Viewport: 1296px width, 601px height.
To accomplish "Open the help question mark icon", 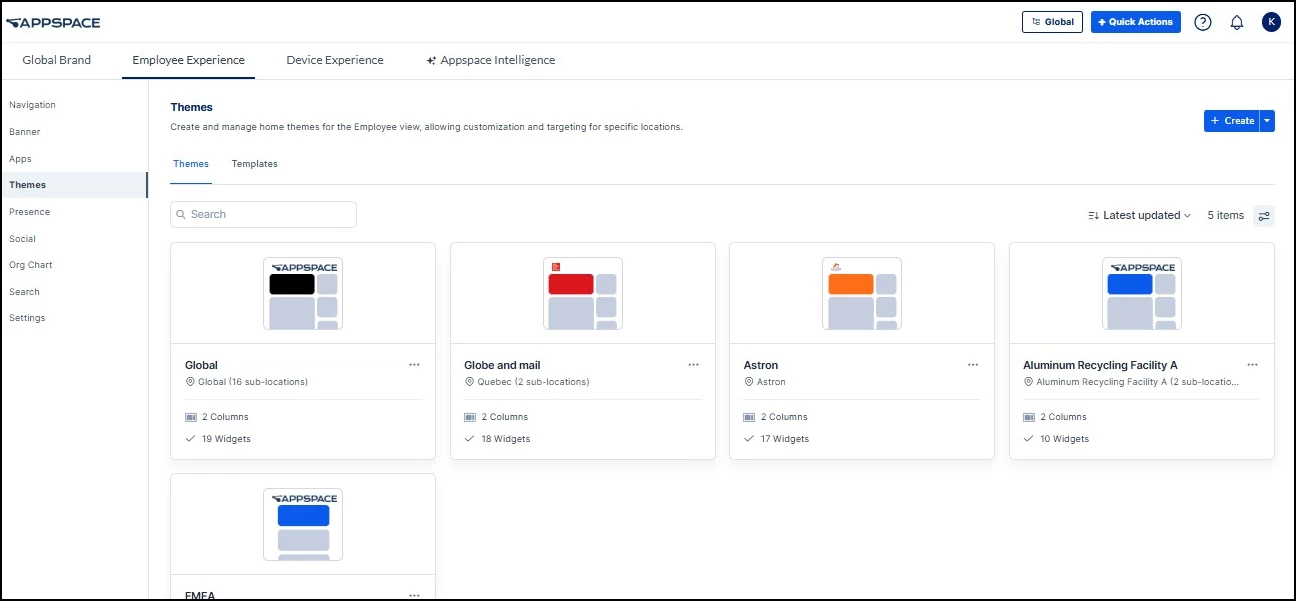I will pyautogui.click(x=1203, y=22).
